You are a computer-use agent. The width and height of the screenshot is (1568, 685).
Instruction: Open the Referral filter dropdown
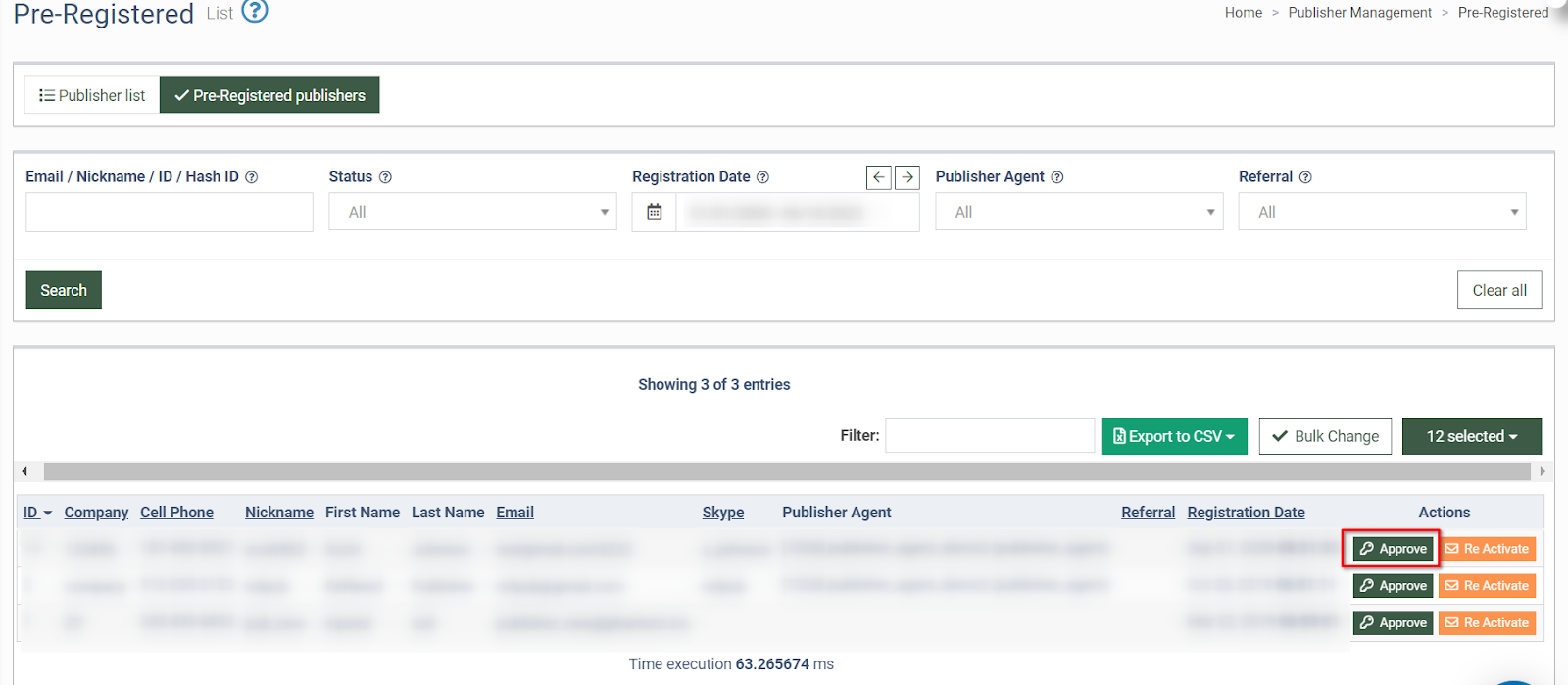point(1382,212)
